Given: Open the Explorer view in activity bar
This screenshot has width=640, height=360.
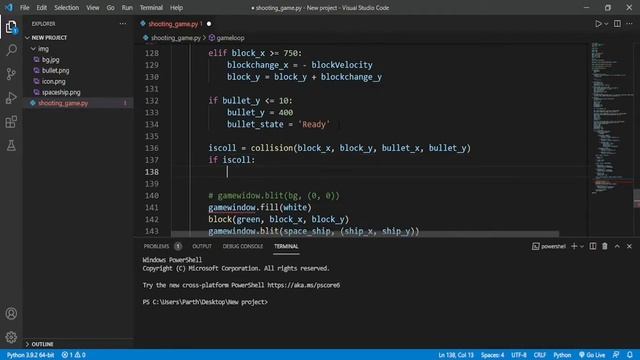Looking at the screenshot, I should (x=11, y=27).
